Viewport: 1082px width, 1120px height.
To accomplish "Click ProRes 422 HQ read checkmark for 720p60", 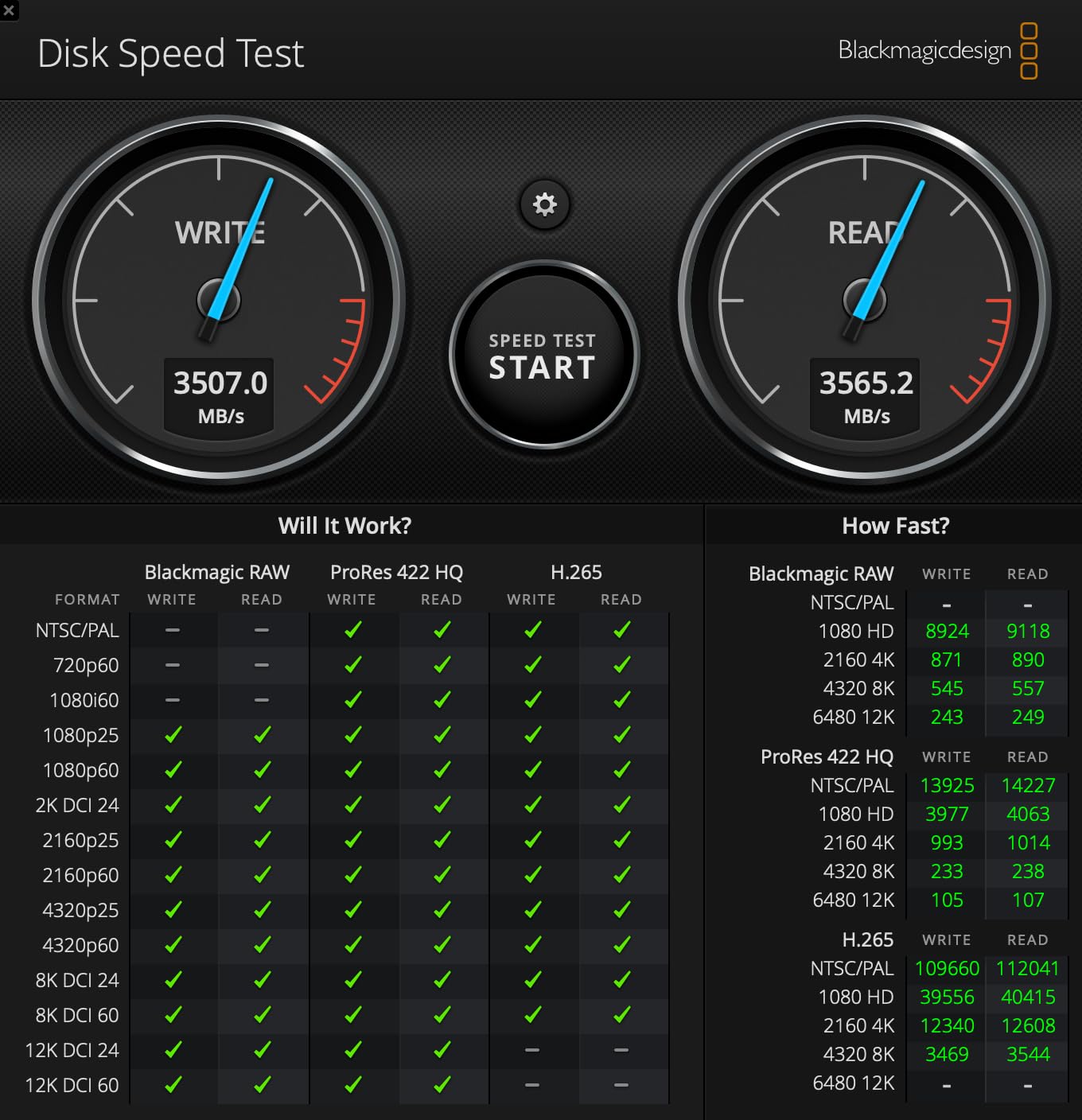I will (442, 664).
